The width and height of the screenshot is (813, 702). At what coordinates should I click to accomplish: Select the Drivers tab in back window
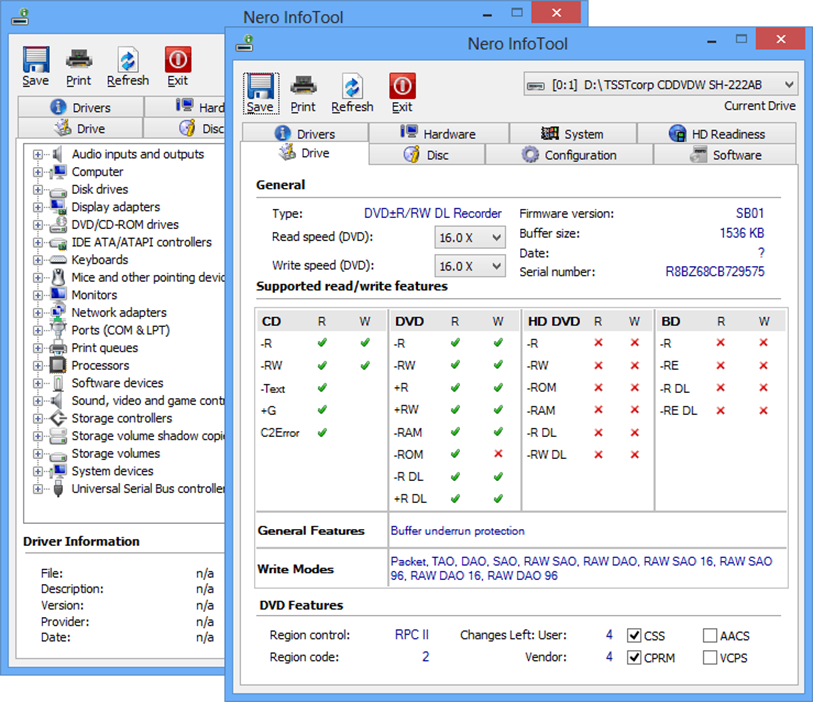pyautogui.click(x=81, y=107)
